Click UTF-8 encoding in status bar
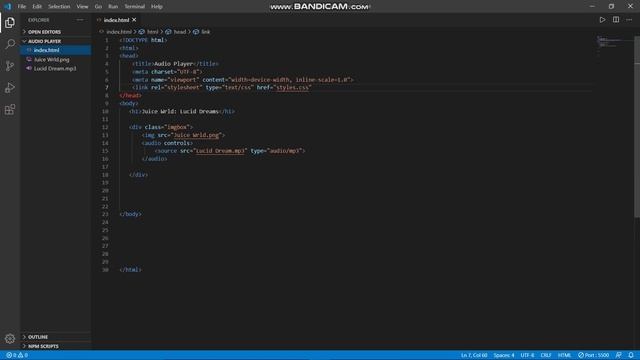 coord(527,355)
